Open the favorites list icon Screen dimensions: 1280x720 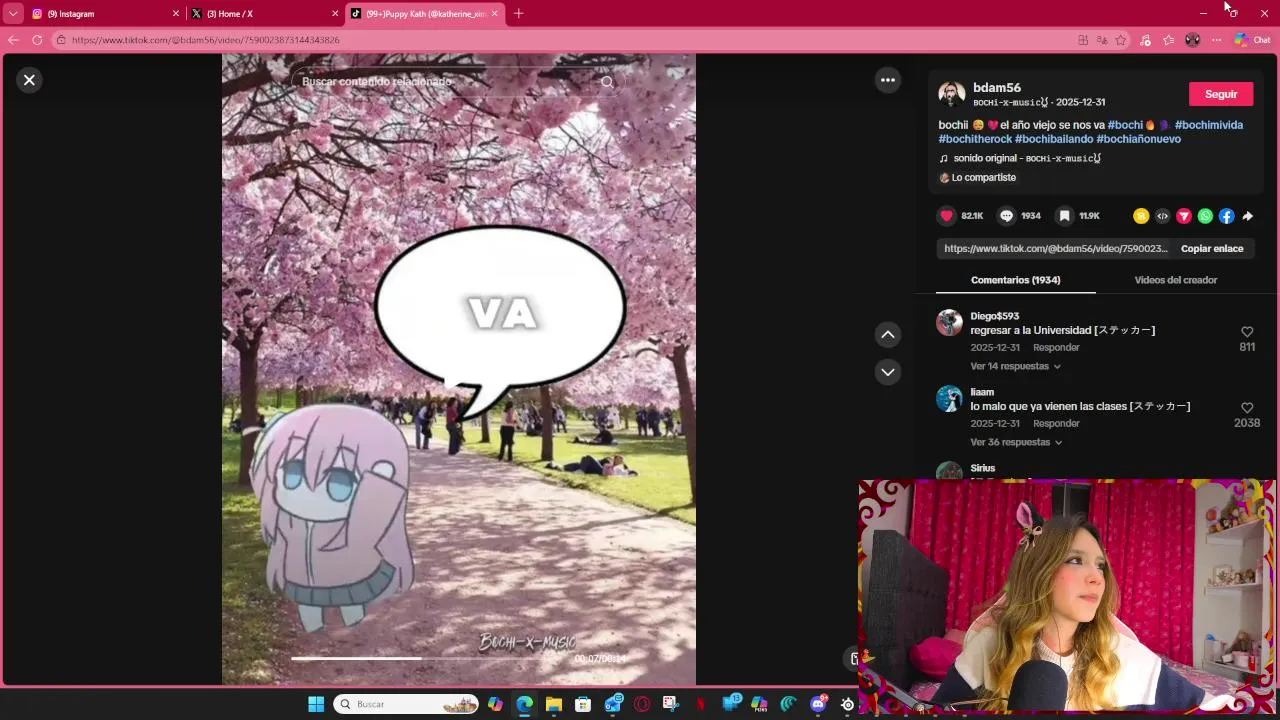click(1168, 40)
